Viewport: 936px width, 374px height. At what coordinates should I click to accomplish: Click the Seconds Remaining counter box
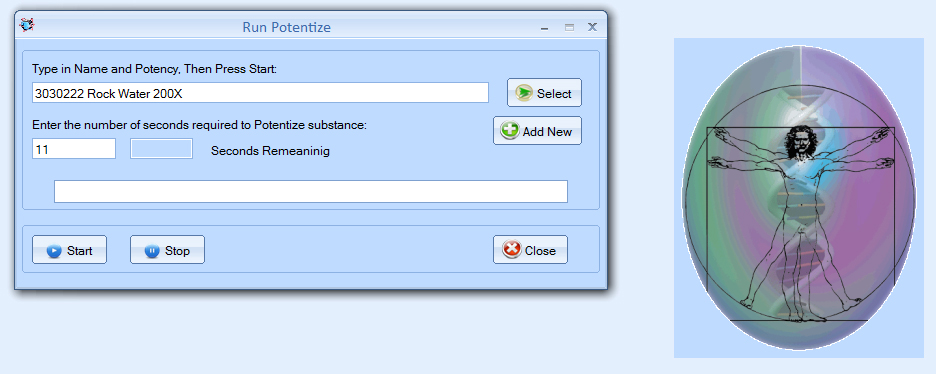click(x=161, y=149)
